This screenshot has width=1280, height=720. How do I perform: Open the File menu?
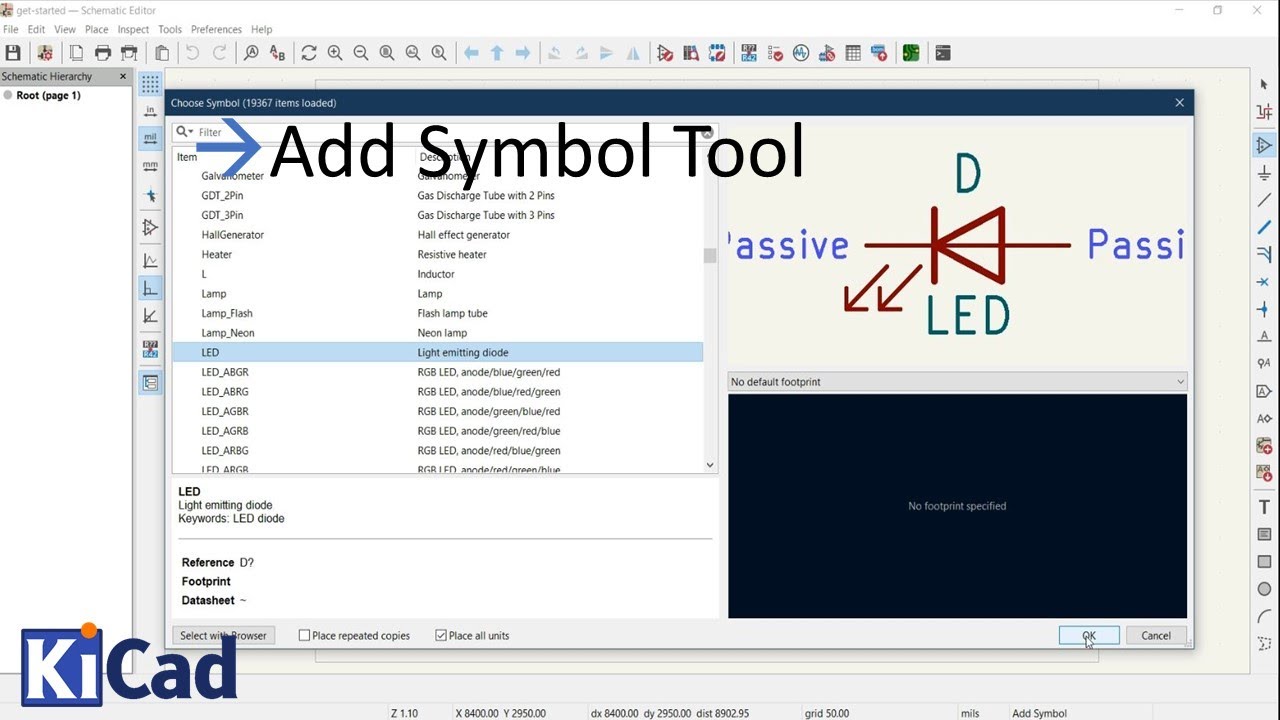pyautogui.click(x=11, y=29)
